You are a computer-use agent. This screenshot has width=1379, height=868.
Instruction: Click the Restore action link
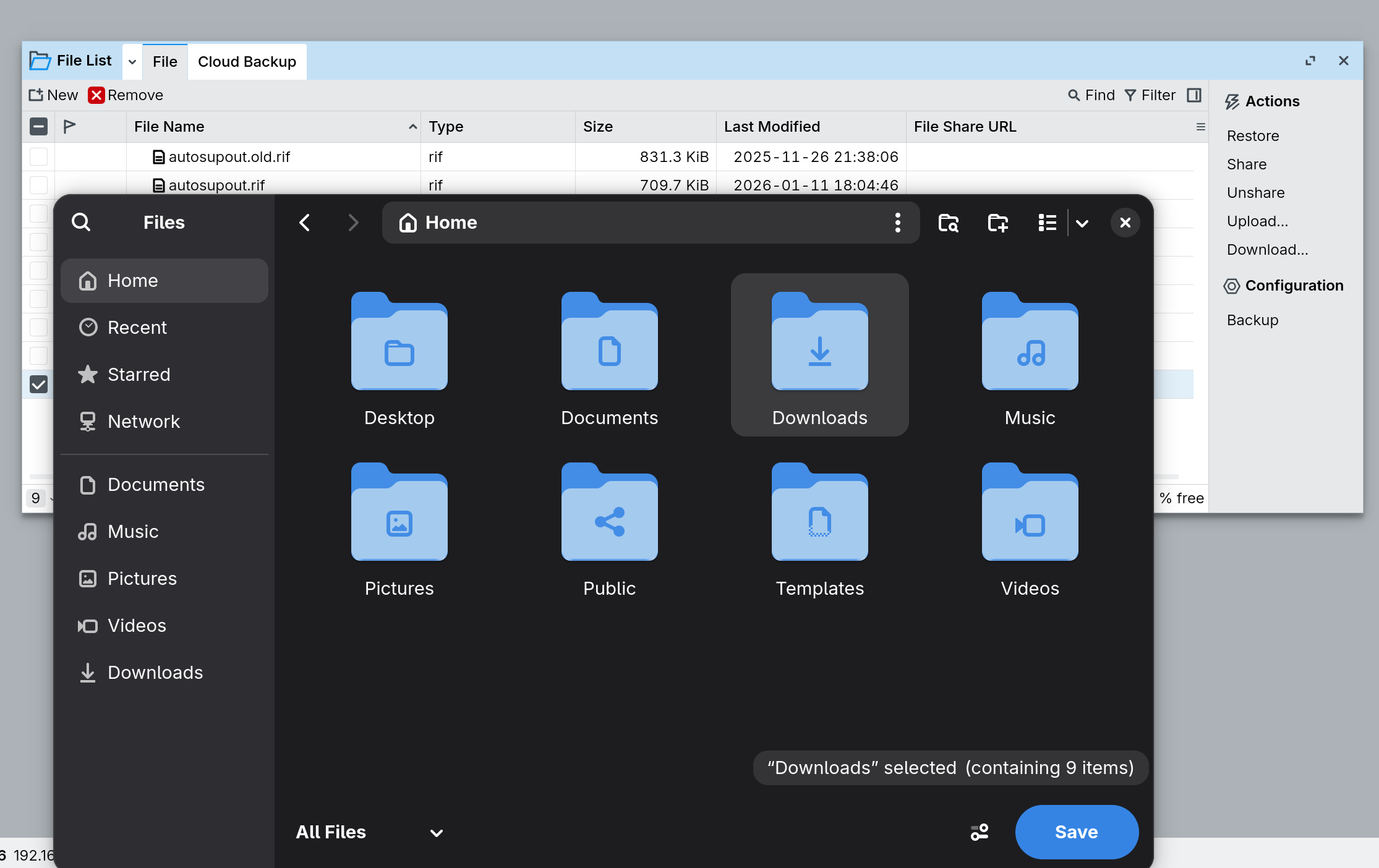tap(1253, 136)
